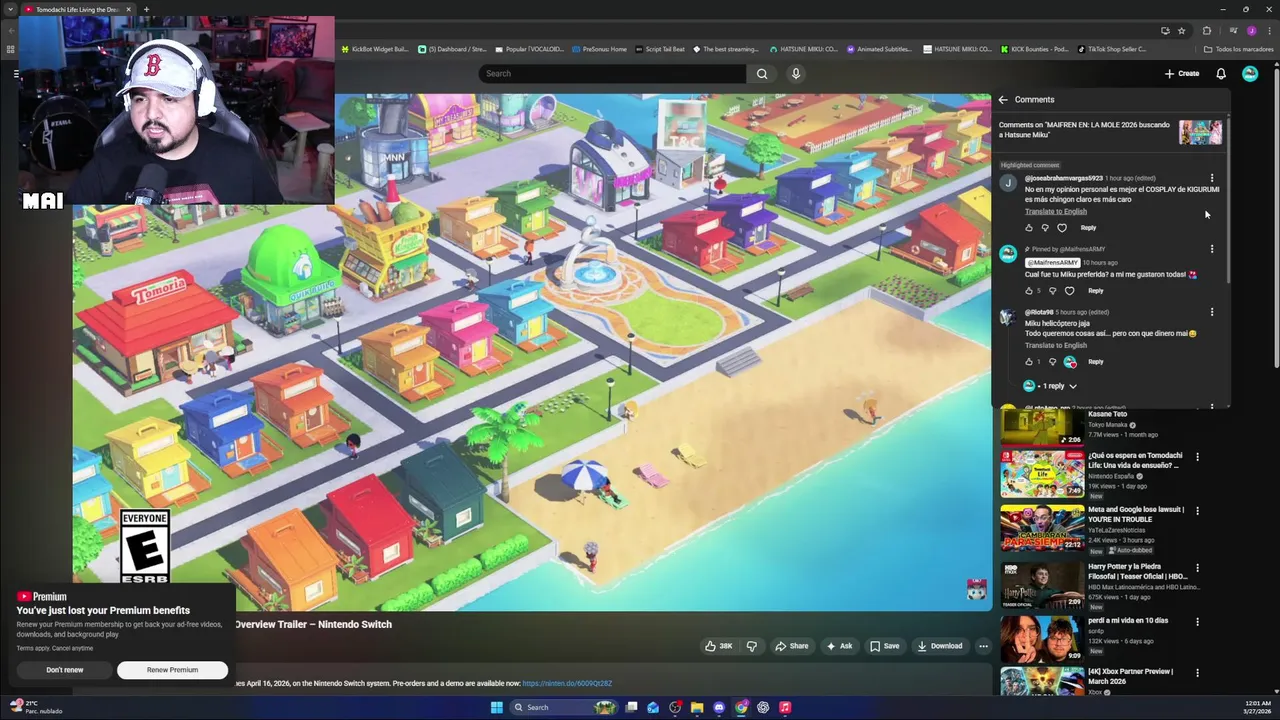Open options for Meta and Google lawsuit video

pos(1197,511)
